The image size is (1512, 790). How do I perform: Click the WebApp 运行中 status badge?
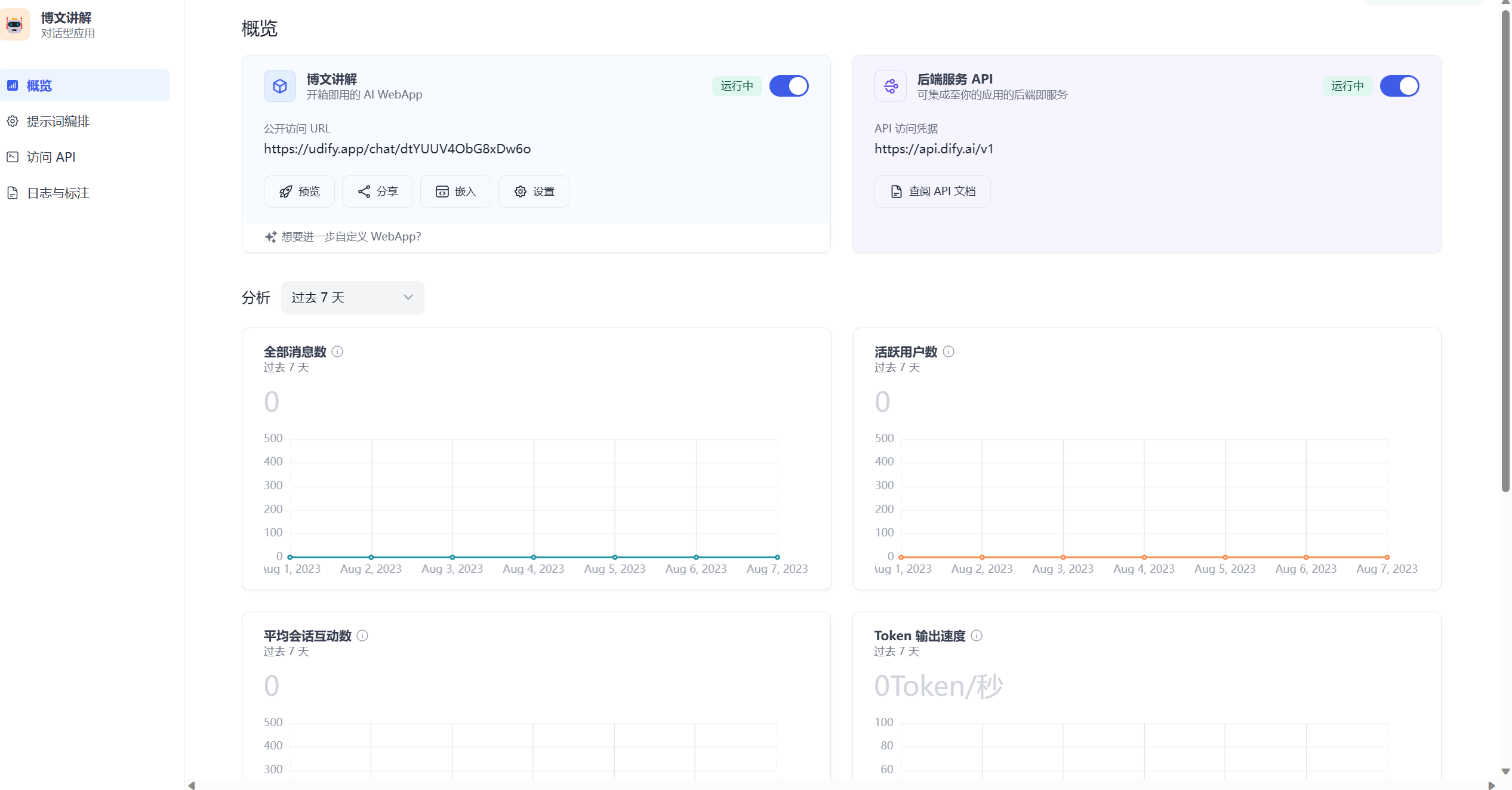737,86
